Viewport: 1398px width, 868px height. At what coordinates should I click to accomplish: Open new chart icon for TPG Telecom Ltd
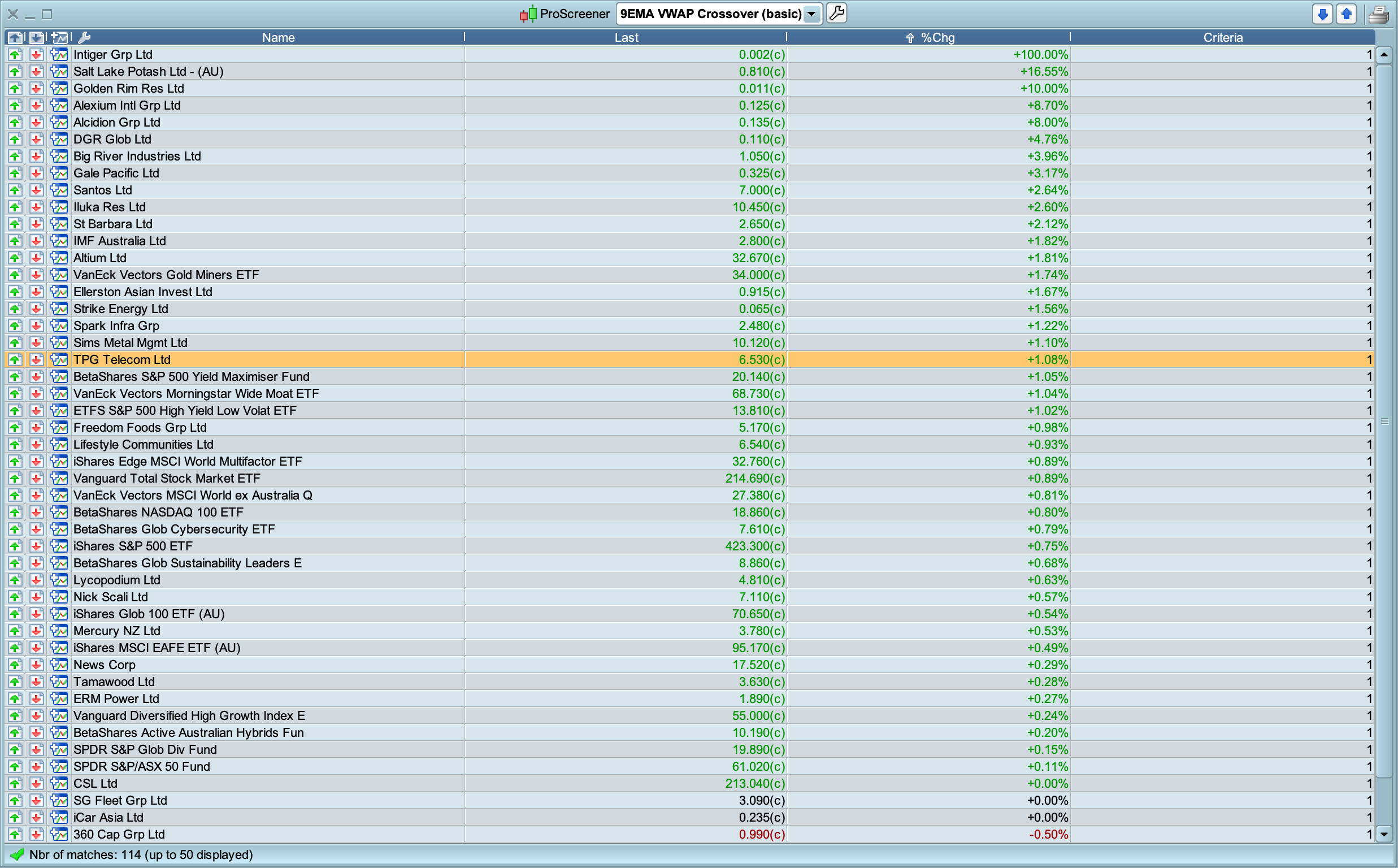[x=59, y=359]
